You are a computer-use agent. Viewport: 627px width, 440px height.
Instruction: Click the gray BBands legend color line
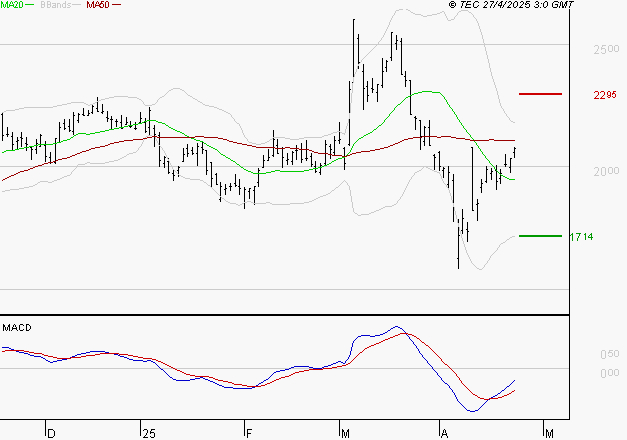pos(78,5)
